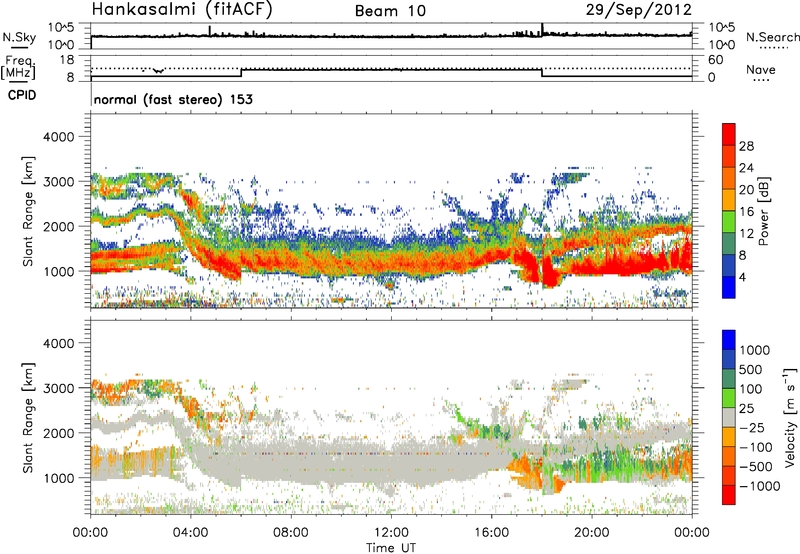Click the 04:00 time axis tick label

(191, 533)
